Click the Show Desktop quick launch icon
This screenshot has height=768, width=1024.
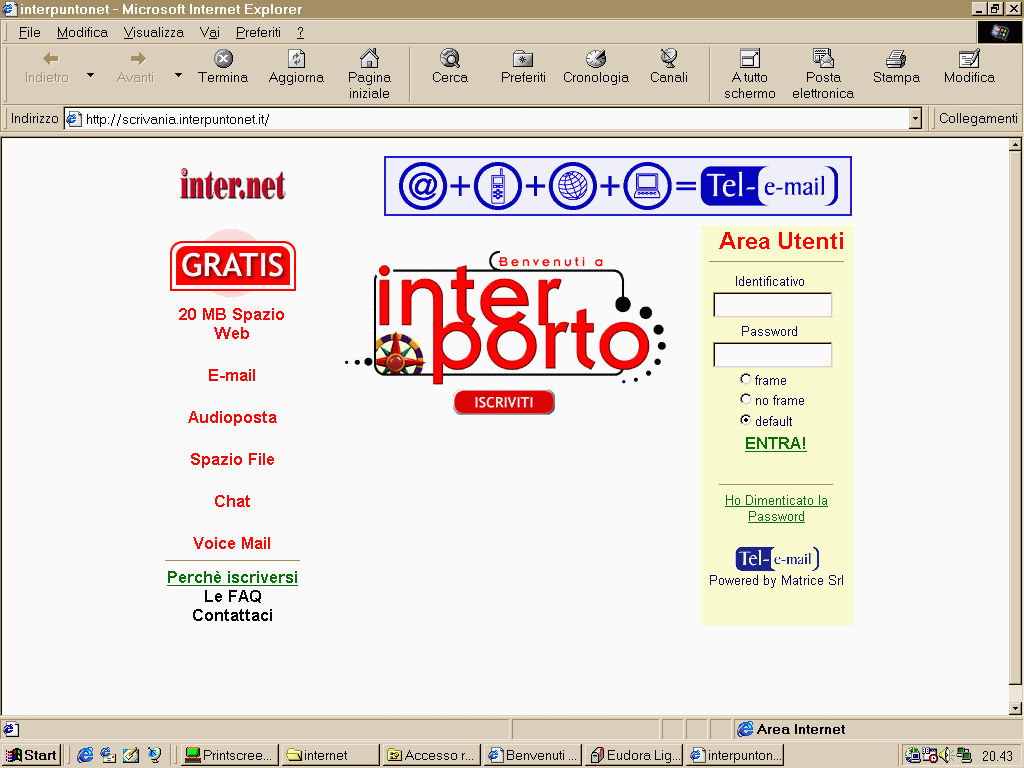coord(131,755)
